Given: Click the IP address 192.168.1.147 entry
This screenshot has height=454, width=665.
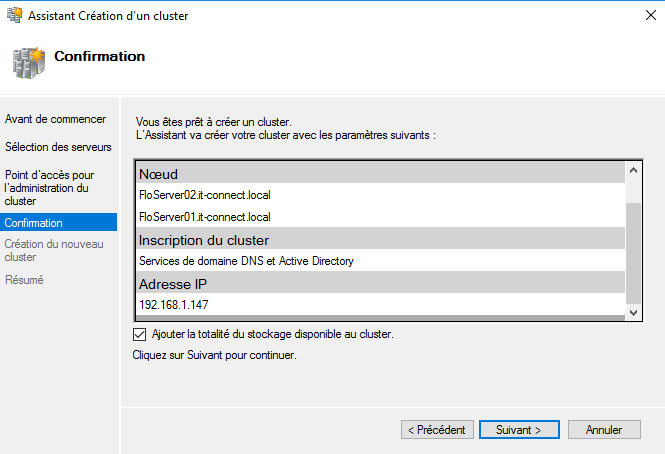Looking at the screenshot, I should click(174, 305).
